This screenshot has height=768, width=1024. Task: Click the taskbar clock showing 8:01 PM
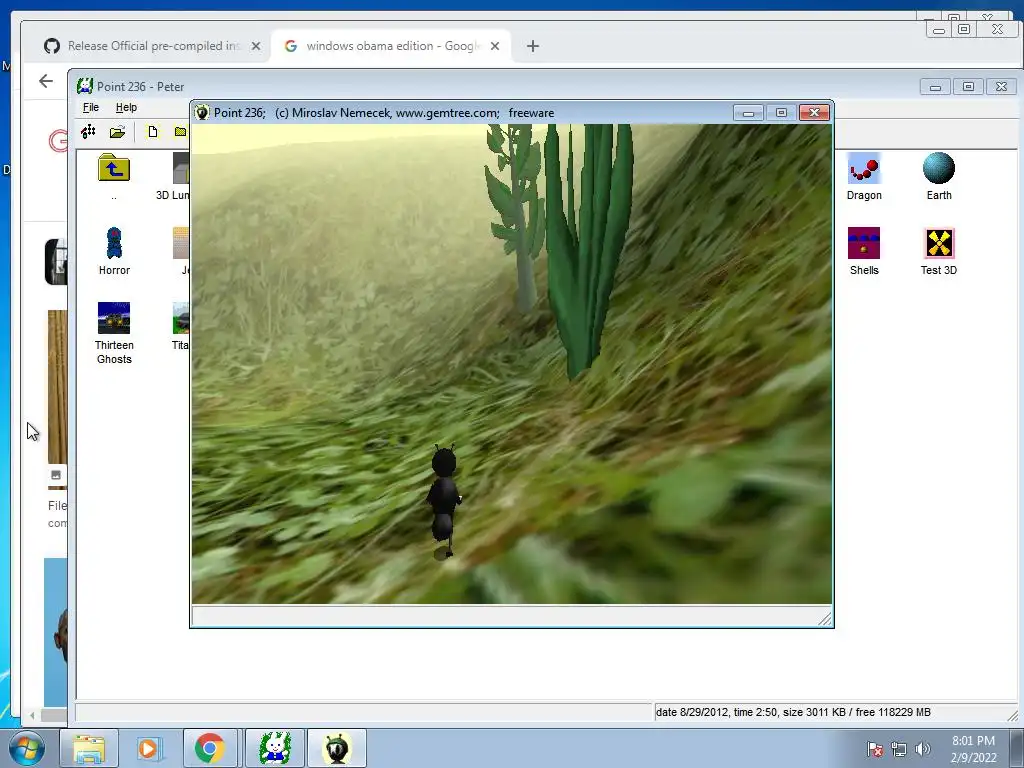pyautogui.click(x=973, y=749)
